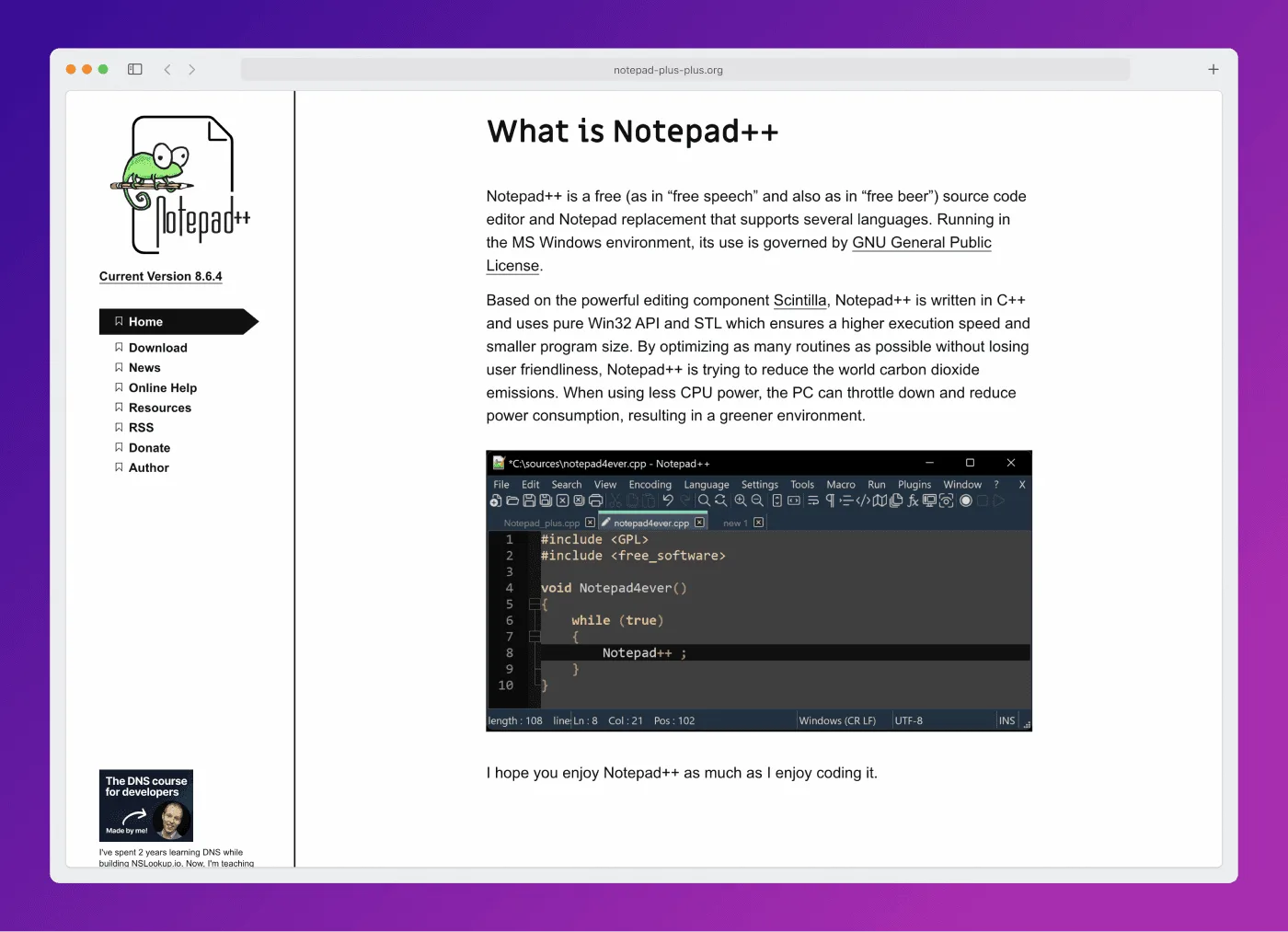Open the File menu in Notepad++
Viewport: 1288px width, 932px height.
click(501, 484)
